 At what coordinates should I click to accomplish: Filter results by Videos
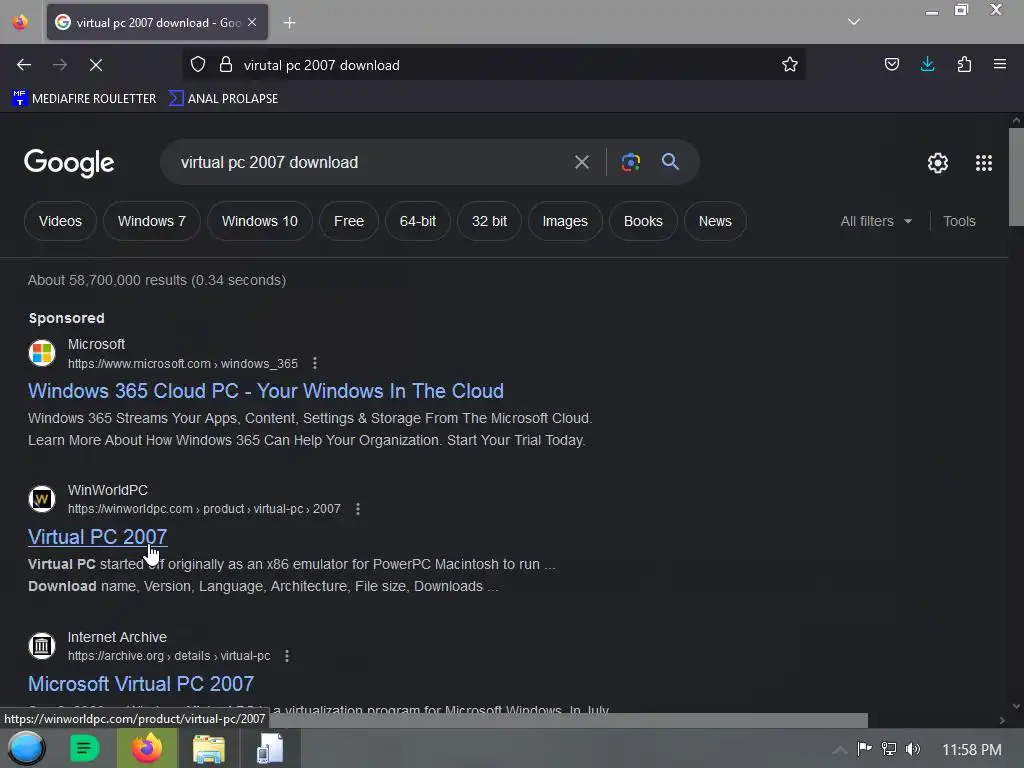point(60,221)
